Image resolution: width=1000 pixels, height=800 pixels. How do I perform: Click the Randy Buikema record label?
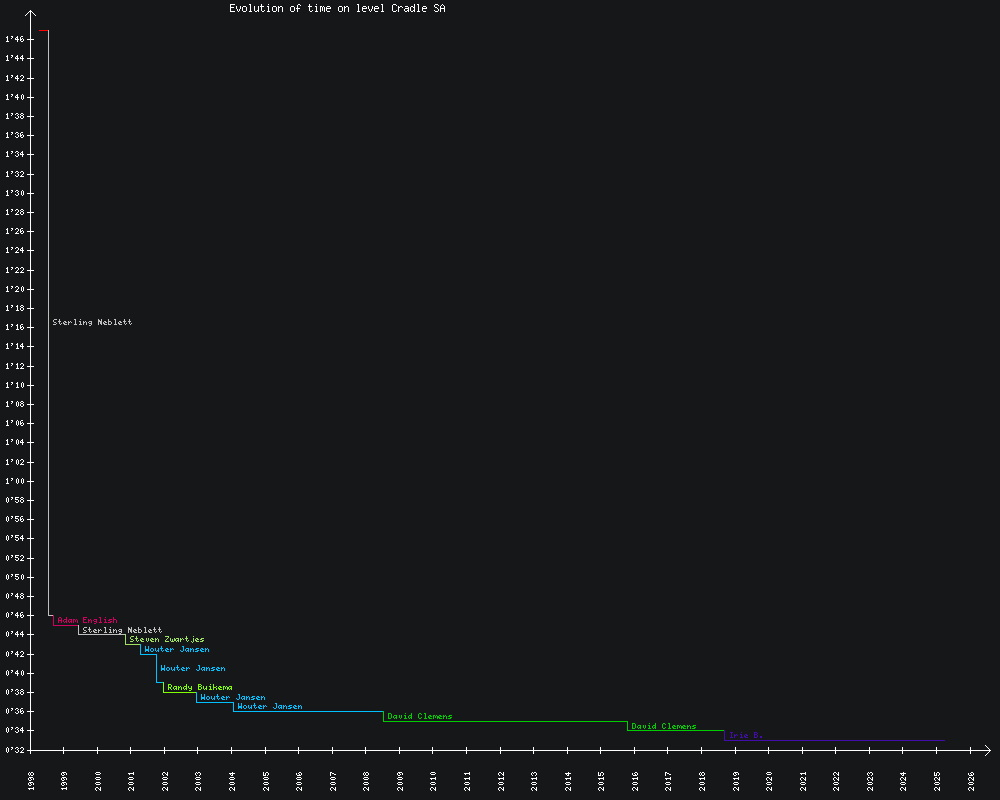[x=199, y=688]
